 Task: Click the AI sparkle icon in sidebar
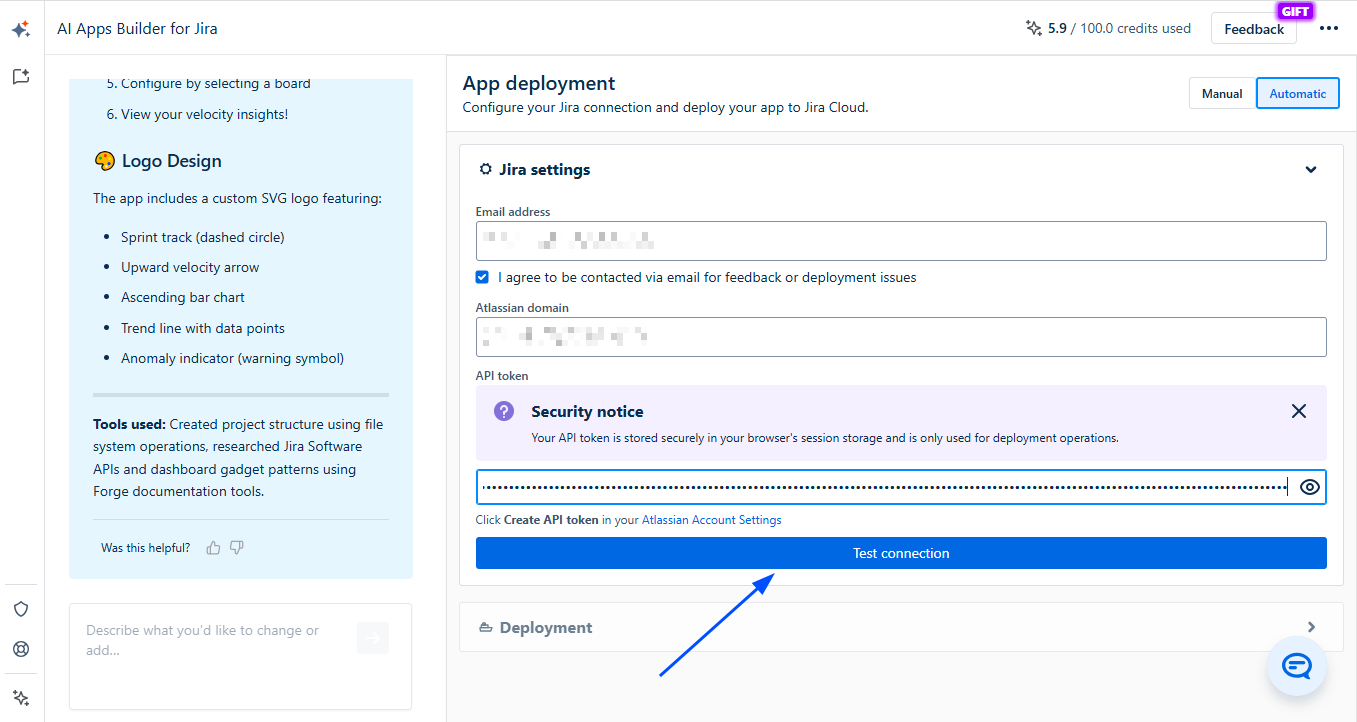click(21, 30)
